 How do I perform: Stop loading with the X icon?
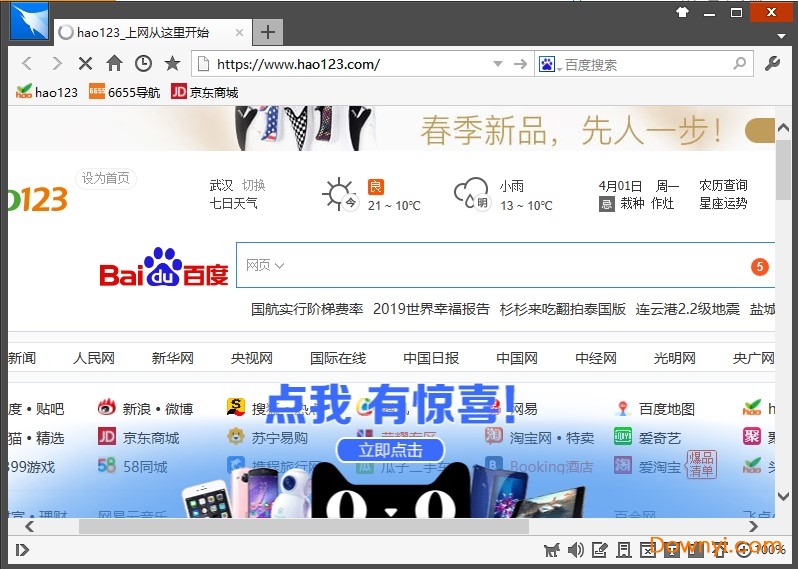(x=85, y=63)
